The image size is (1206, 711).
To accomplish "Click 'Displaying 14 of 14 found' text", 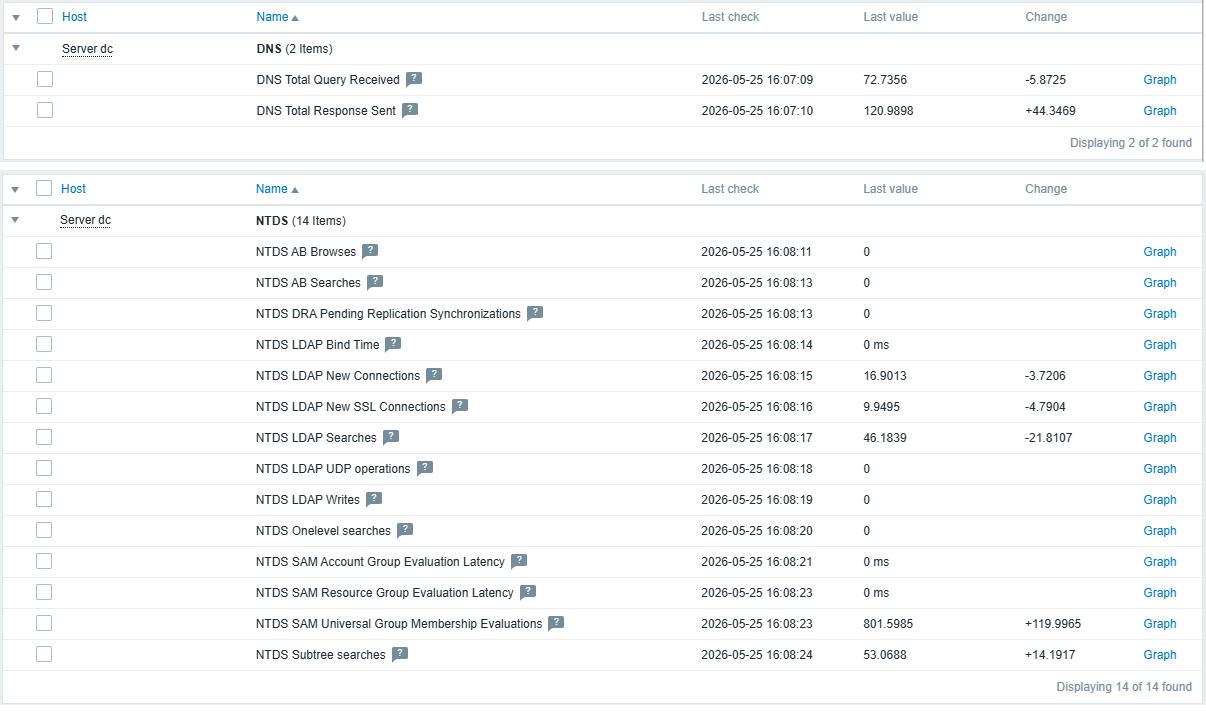I will [1124, 687].
